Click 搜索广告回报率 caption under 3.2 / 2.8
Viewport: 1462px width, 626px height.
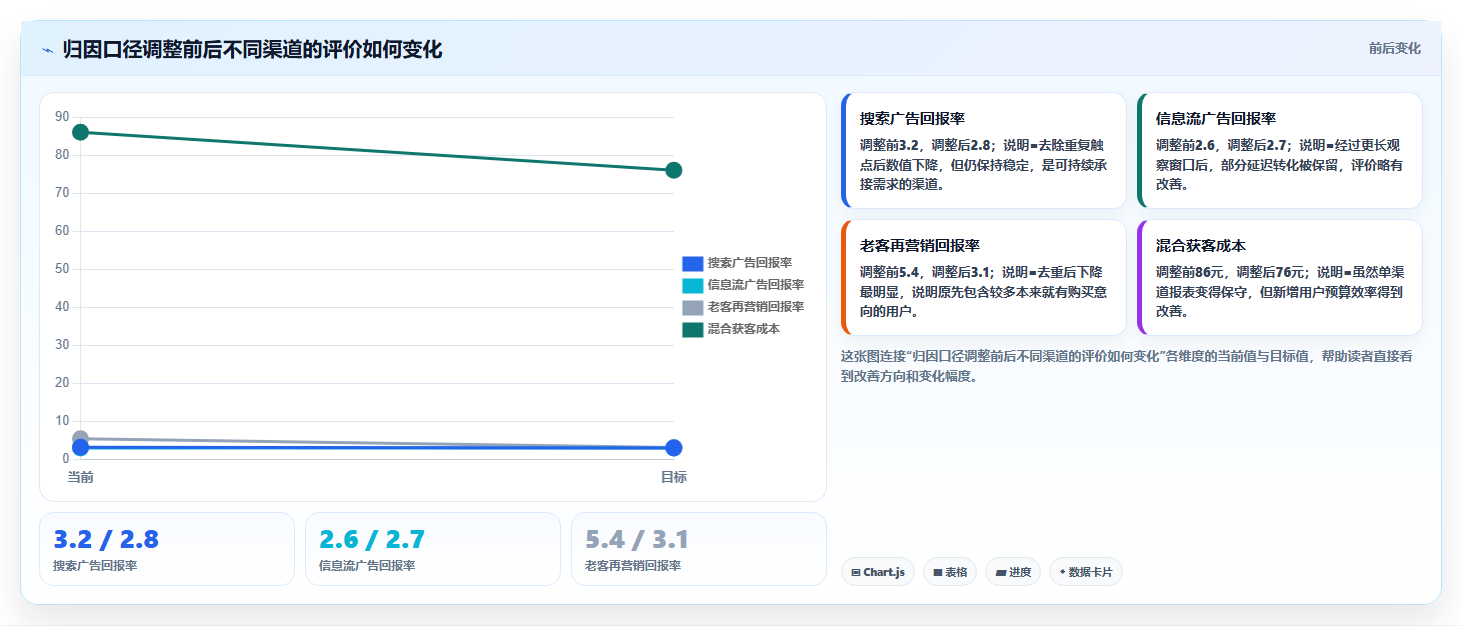95,566
